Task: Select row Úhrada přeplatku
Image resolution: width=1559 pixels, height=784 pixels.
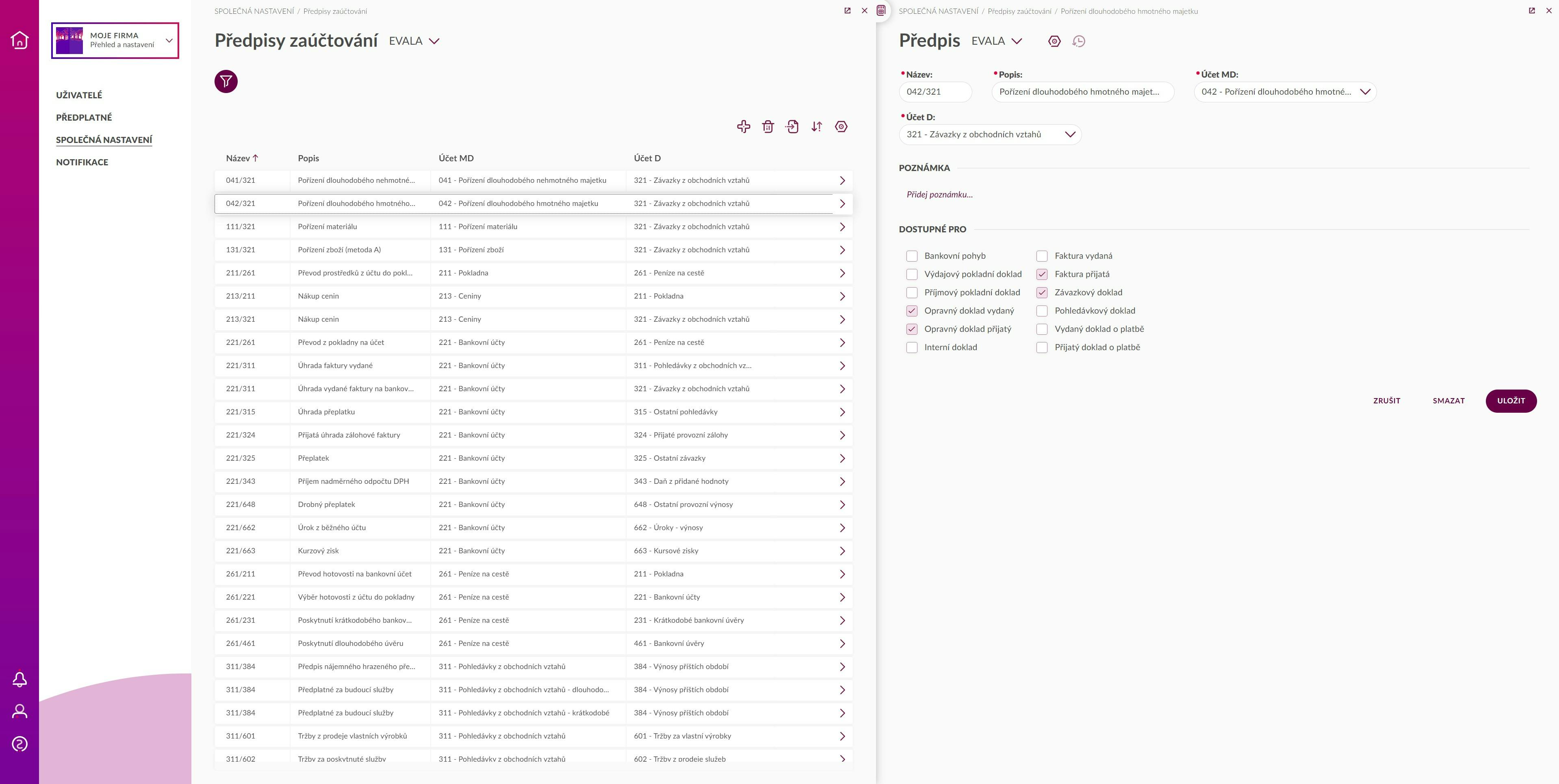Action: click(533, 412)
